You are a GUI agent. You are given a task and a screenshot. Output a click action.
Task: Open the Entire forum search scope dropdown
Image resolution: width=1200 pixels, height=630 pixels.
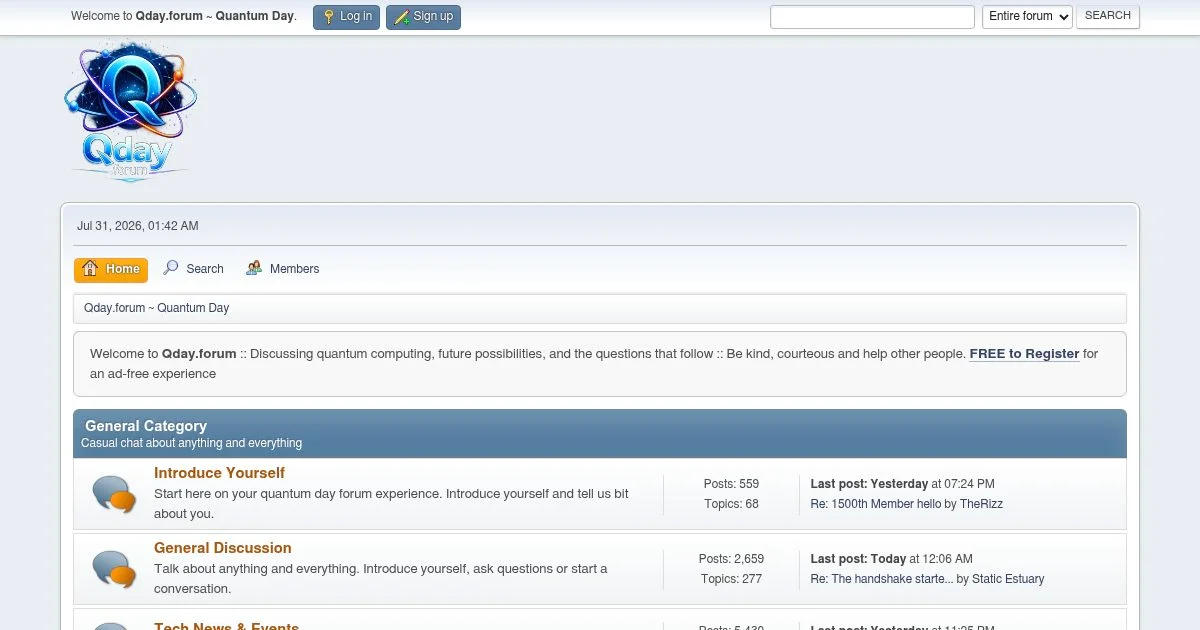pos(1027,16)
